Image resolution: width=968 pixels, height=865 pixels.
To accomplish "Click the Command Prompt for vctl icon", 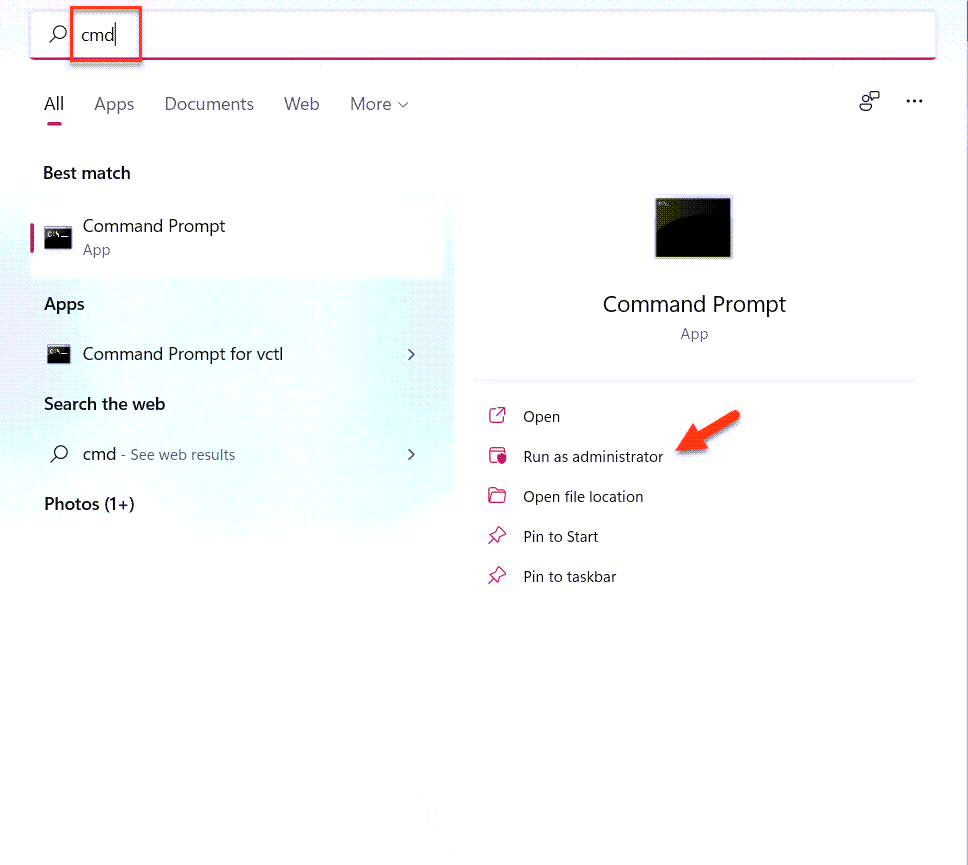I will coord(58,354).
